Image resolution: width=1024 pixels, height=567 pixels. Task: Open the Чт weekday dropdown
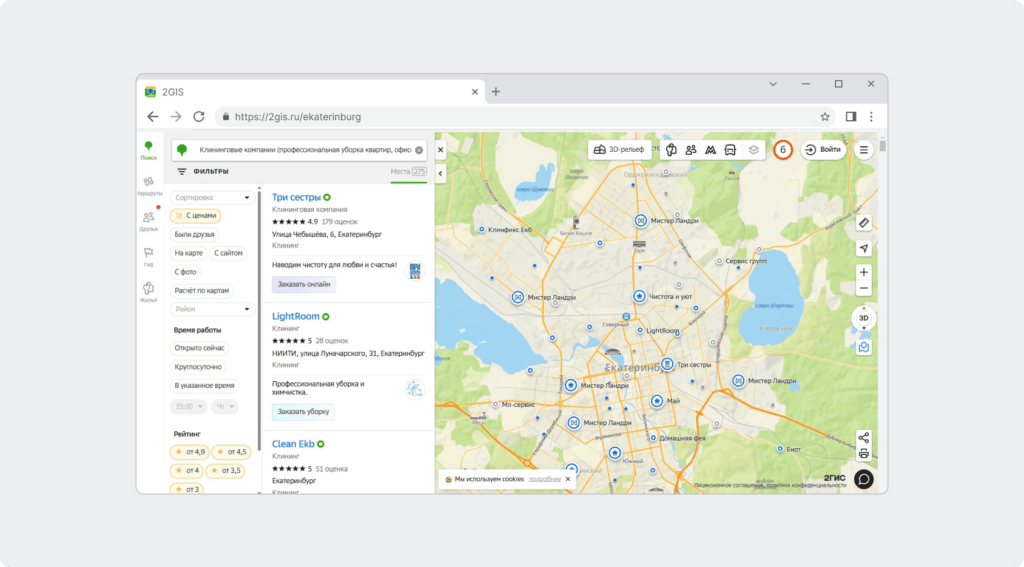pyautogui.click(x=225, y=406)
